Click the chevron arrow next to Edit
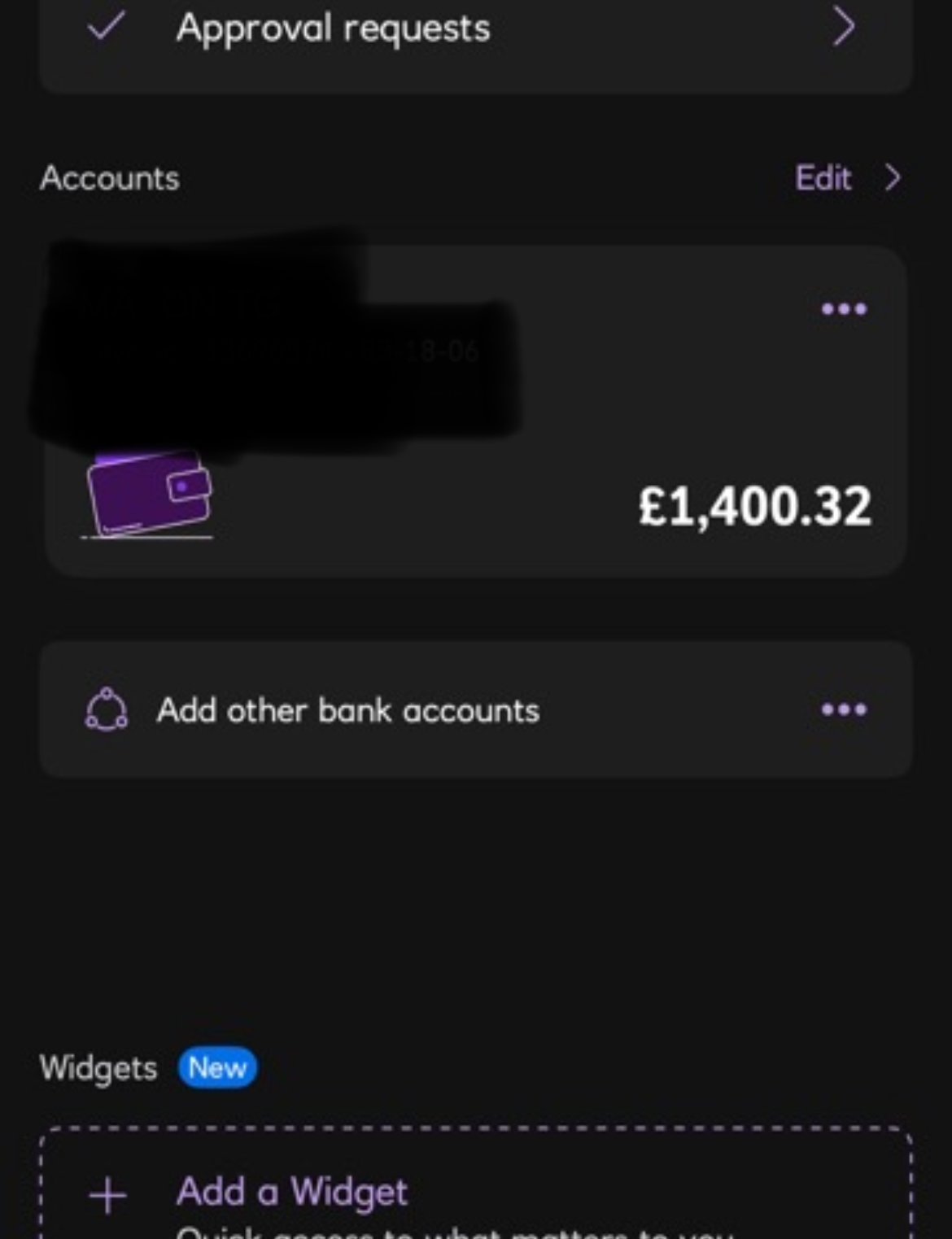Viewport: 952px width, 1239px height. pyautogui.click(x=893, y=177)
